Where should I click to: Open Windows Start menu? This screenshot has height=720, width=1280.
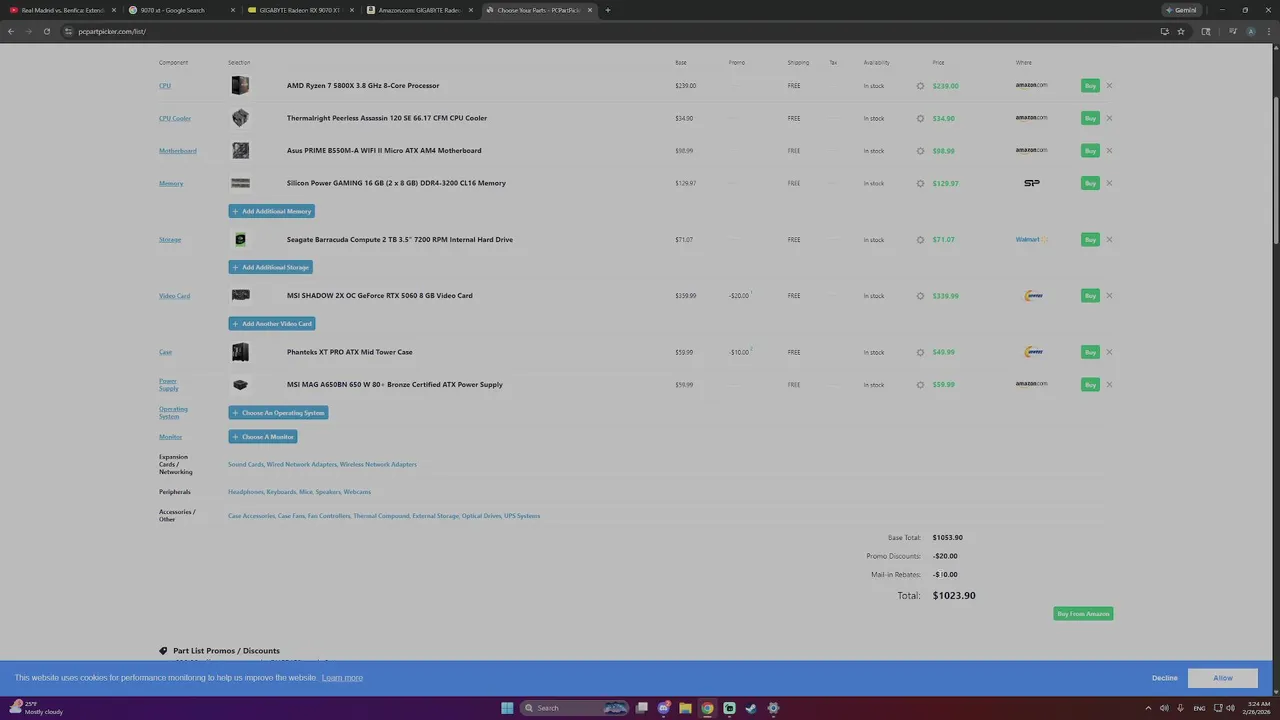(x=507, y=708)
